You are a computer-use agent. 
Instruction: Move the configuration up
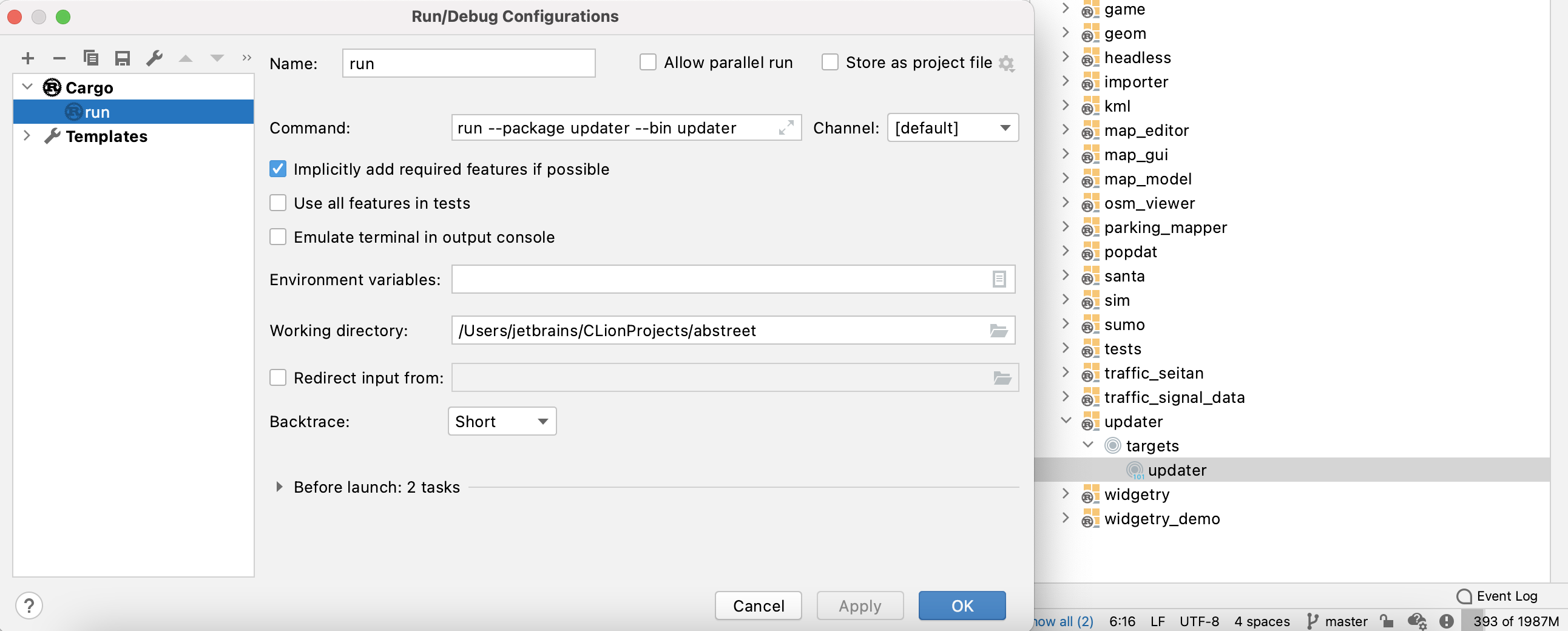[x=185, y=58]
